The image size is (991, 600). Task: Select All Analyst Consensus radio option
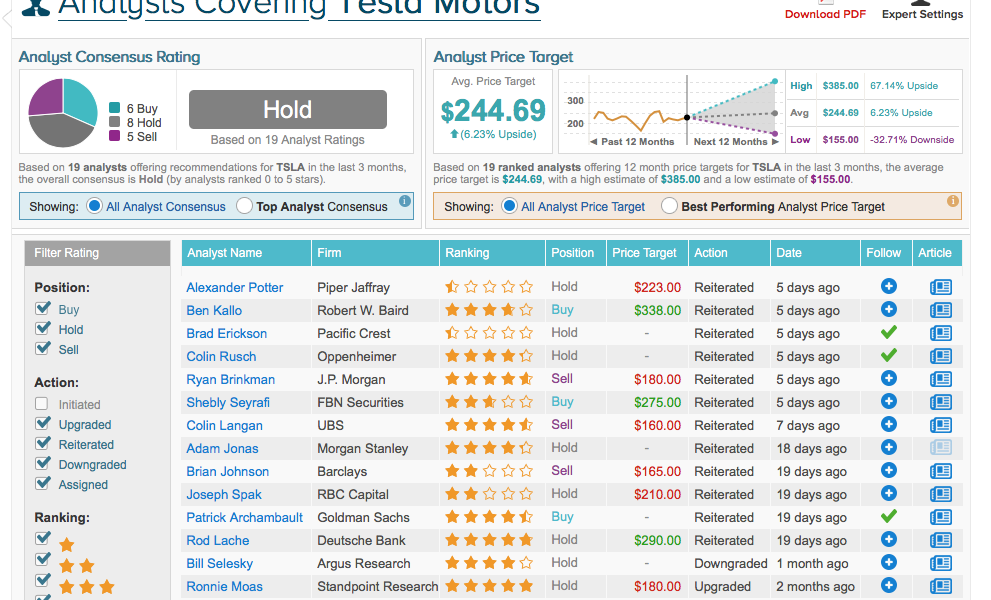[x=94, y=206]
